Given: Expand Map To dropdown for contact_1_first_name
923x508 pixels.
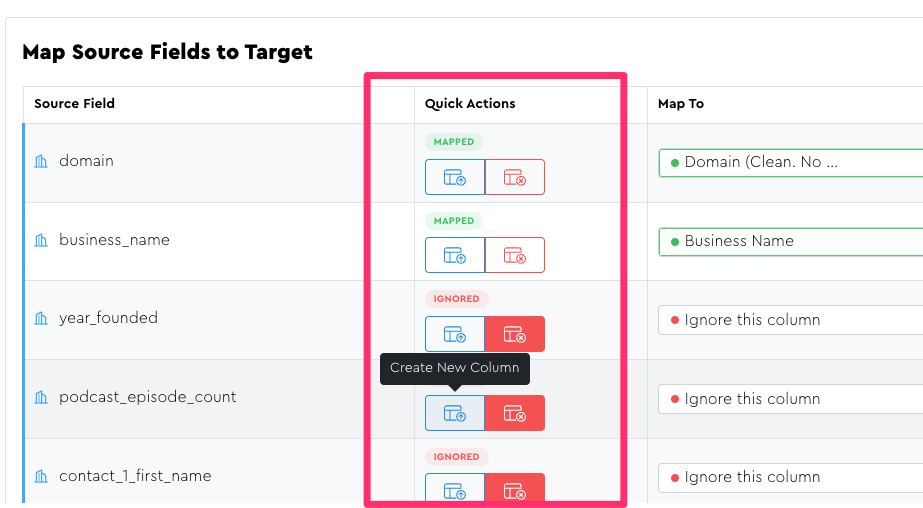Looking at the screenshot, I should (x=790, y=477).
